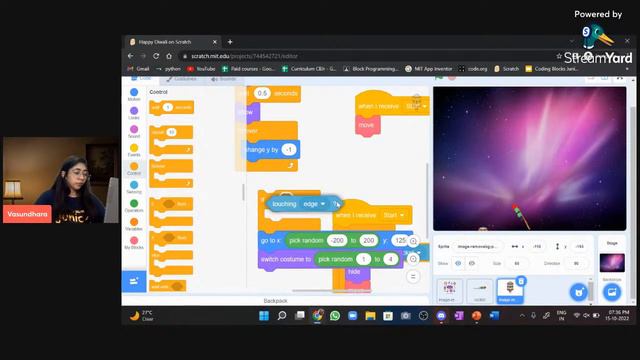The width and height of the screenshot is (640, 360).
Task: Switch to the Sounds tab
Action: point(224,79)
